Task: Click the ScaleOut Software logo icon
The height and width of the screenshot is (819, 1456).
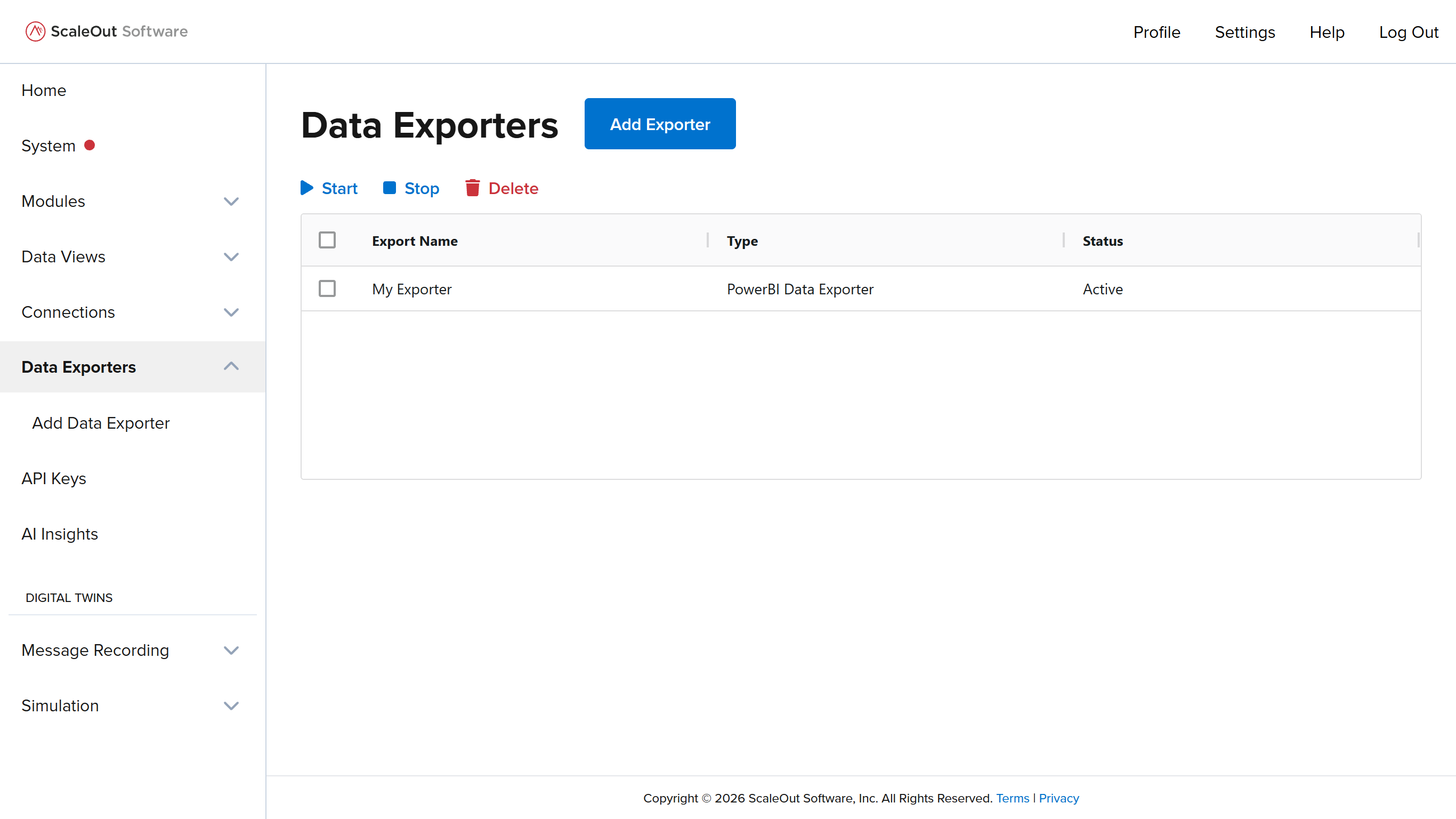Action: click(x=35, y=31)
